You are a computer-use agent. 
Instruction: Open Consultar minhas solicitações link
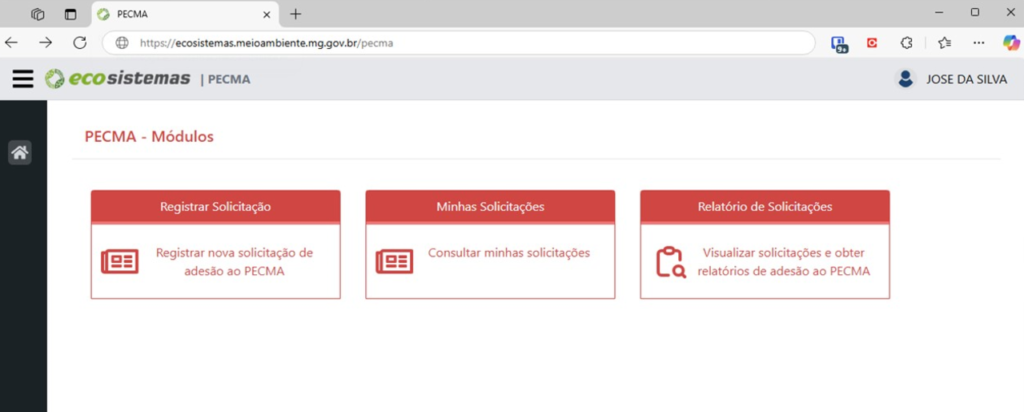click(x=509, y=253)
